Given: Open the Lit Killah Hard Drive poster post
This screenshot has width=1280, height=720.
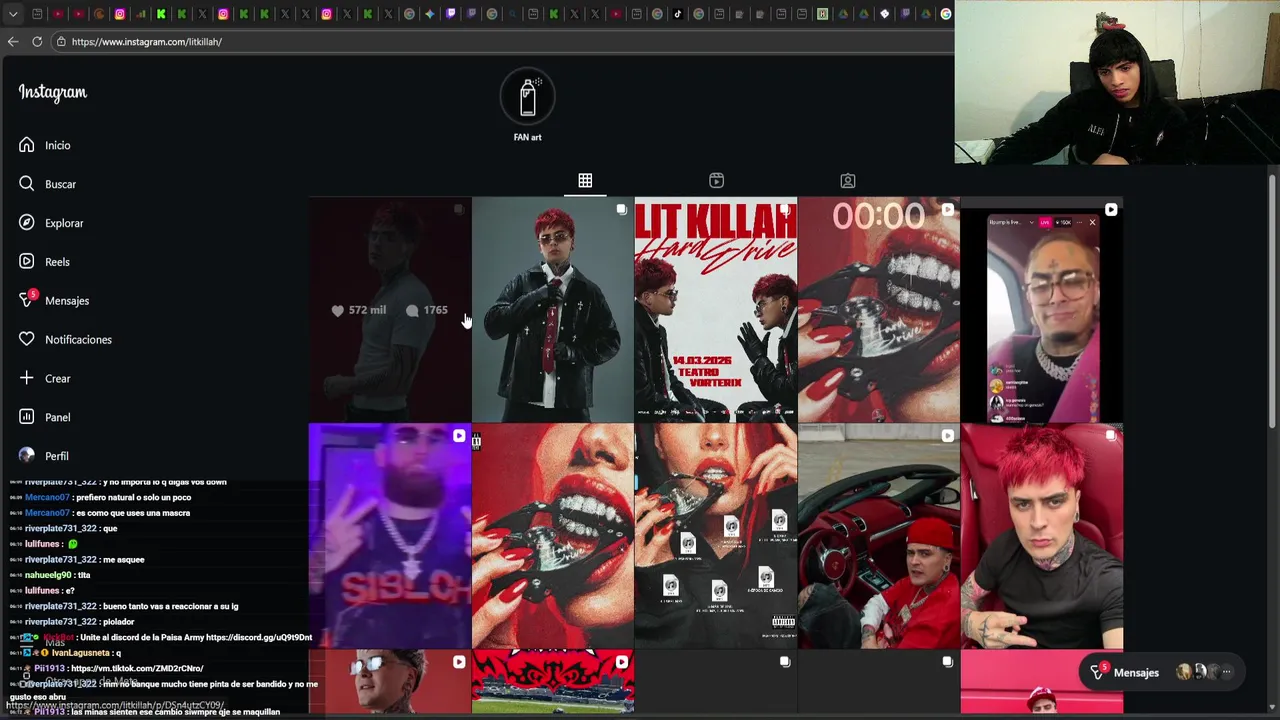Looking at the screenshot, I should pyautogui.click(x=716, y=310).
